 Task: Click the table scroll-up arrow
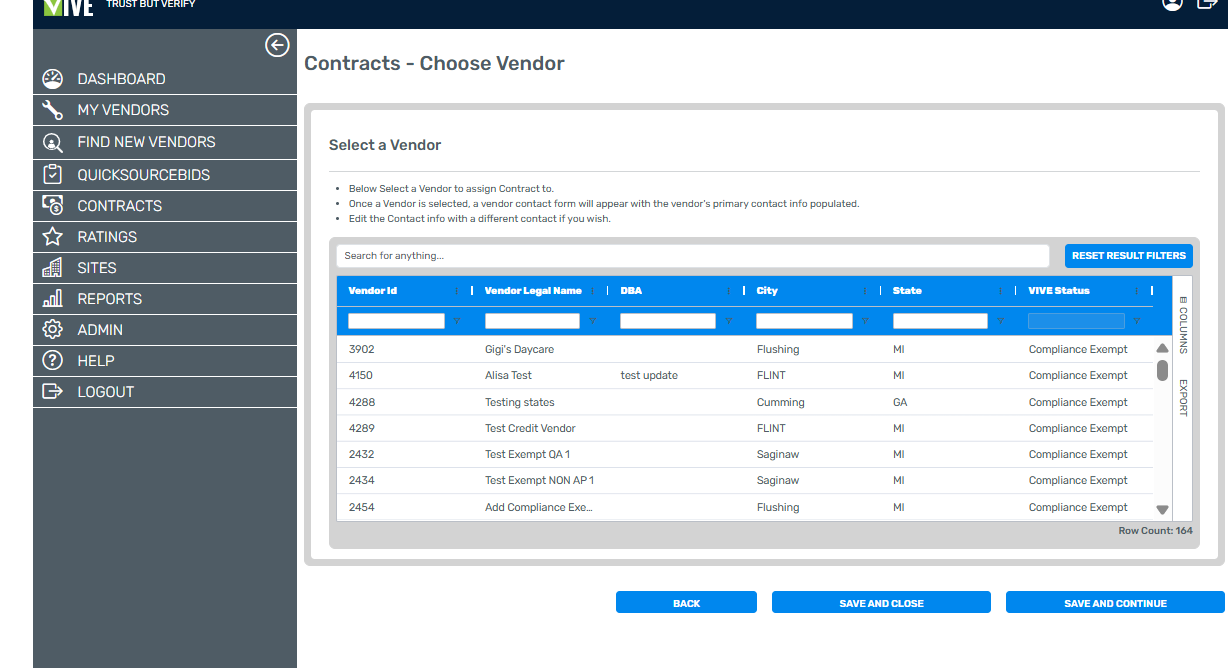pyautogui.click(x=1162, y=348)
